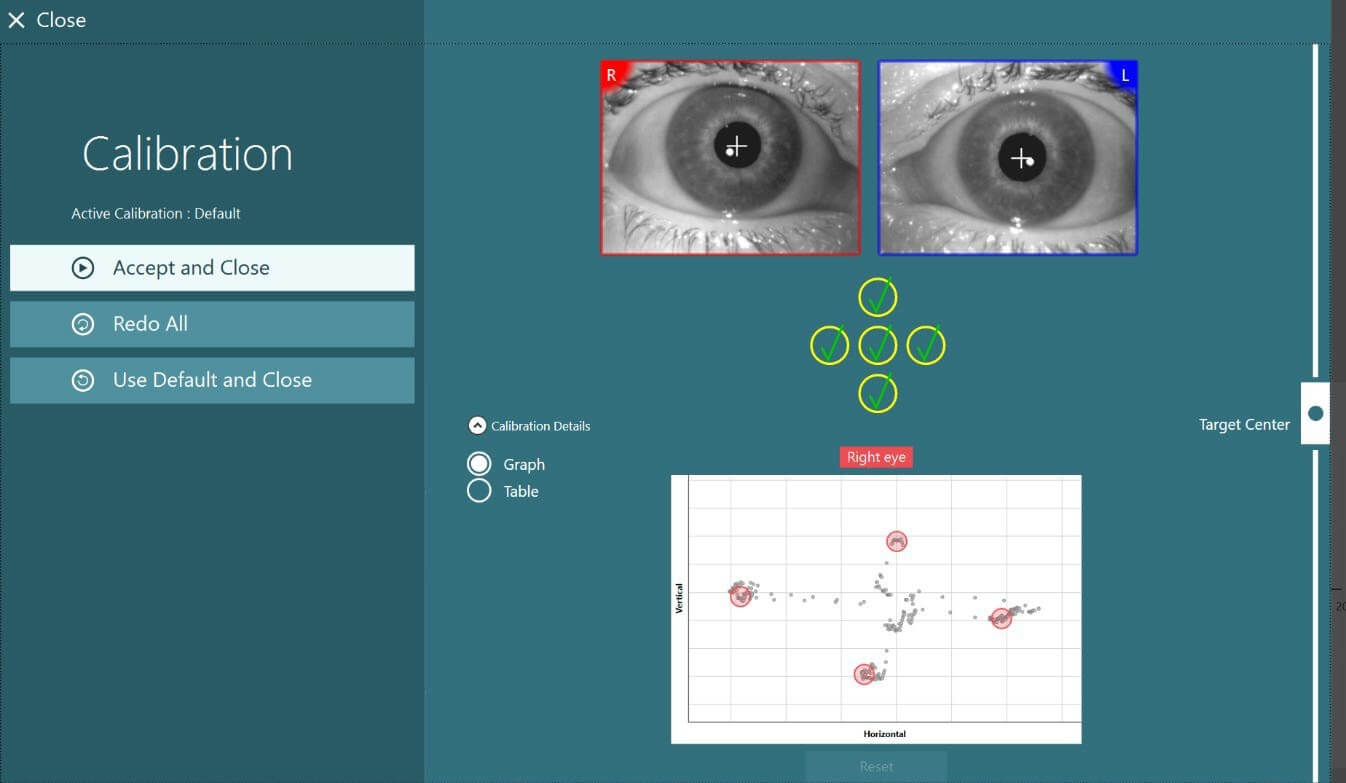Click Use Default and Close
The height and width of the screenshot is (783, 1346).
[211, 379]
